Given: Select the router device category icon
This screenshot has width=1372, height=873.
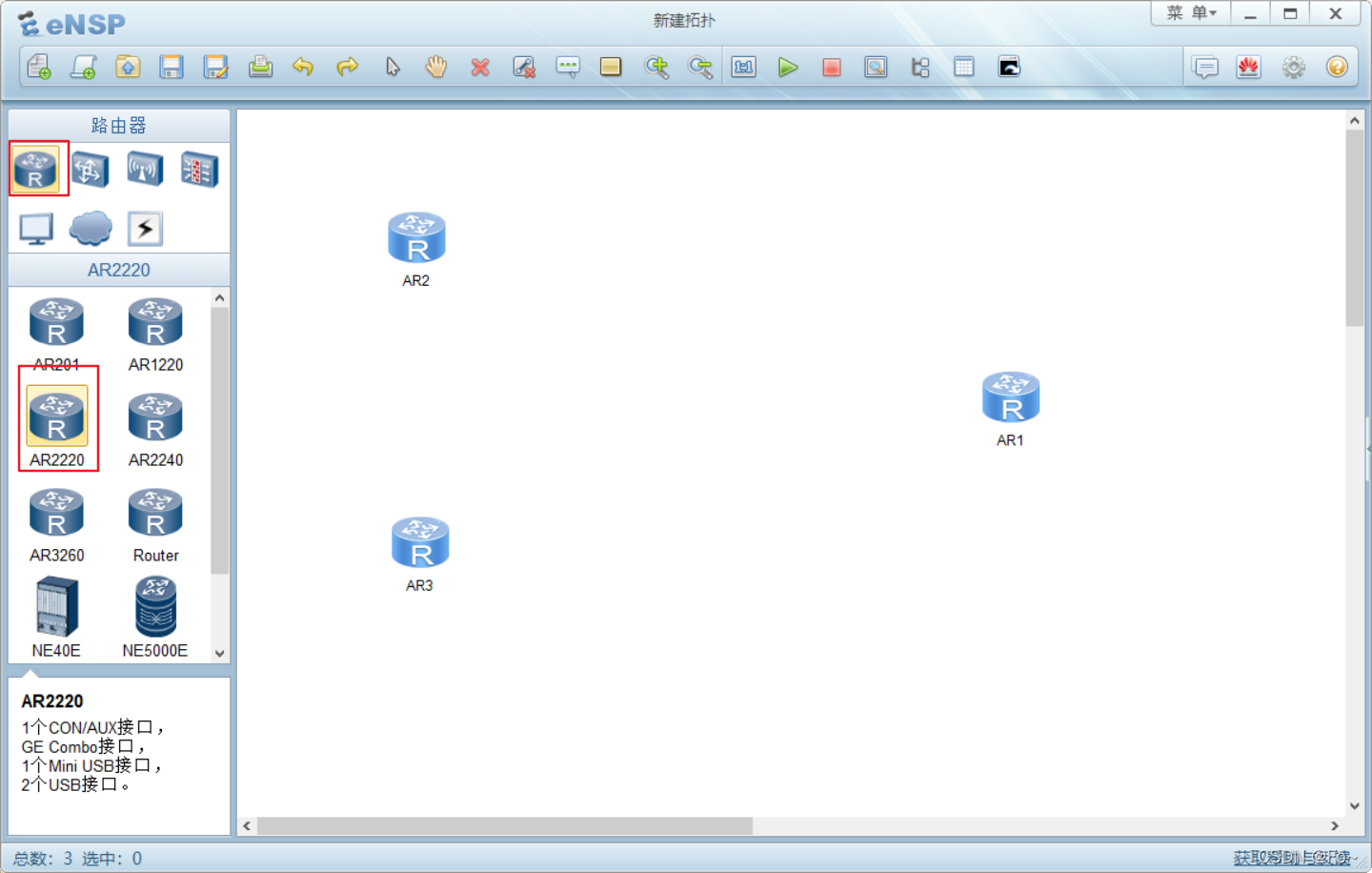Looking at the screenshot, I should coord(36,170).
